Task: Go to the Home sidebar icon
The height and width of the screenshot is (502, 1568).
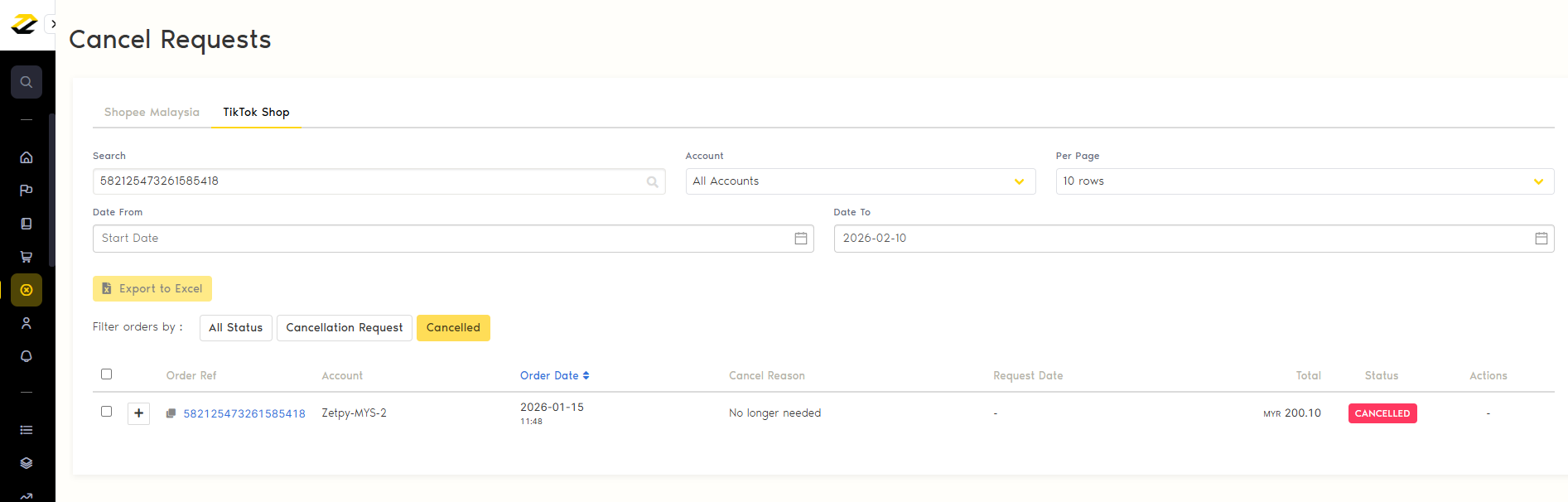Action: (27, 157)
